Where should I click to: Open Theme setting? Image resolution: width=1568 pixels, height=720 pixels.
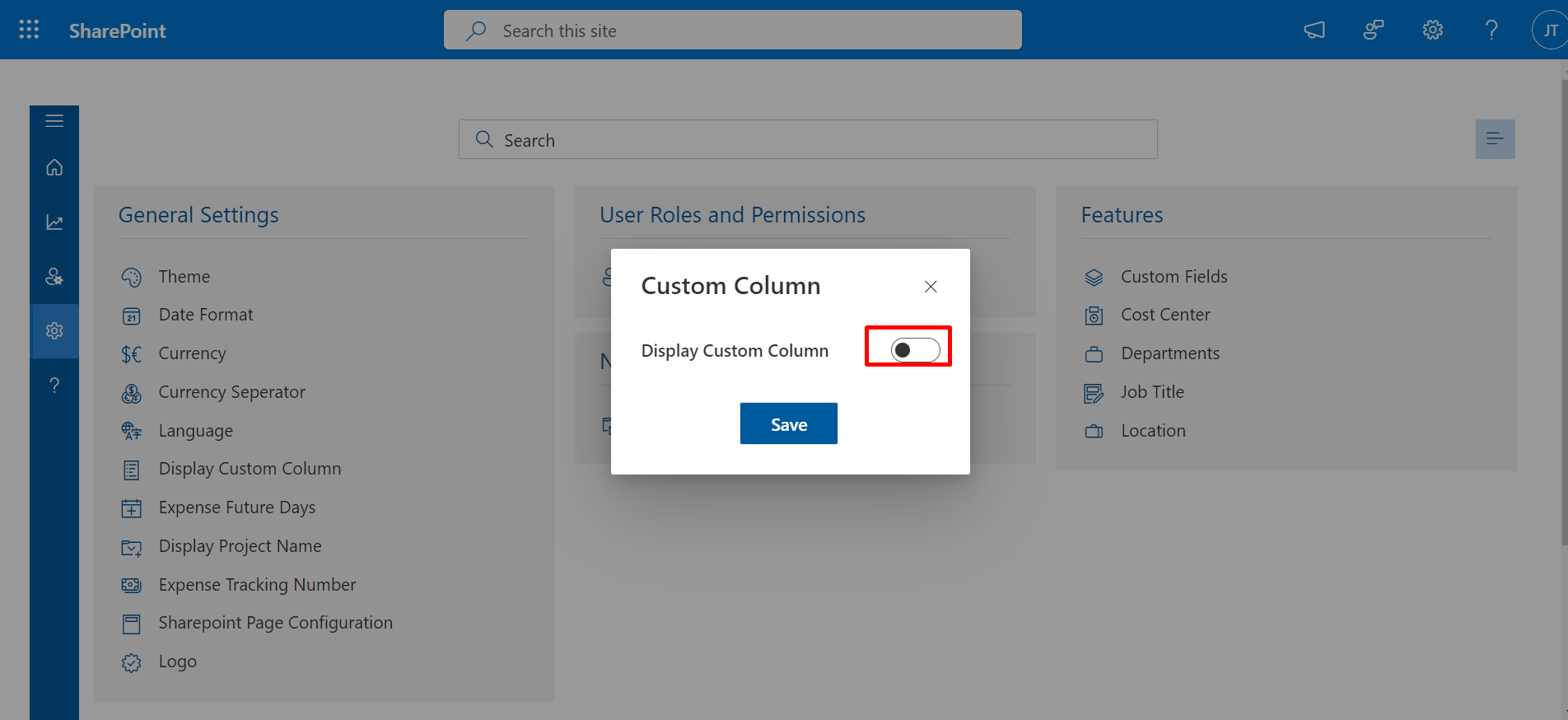point(184,277)
